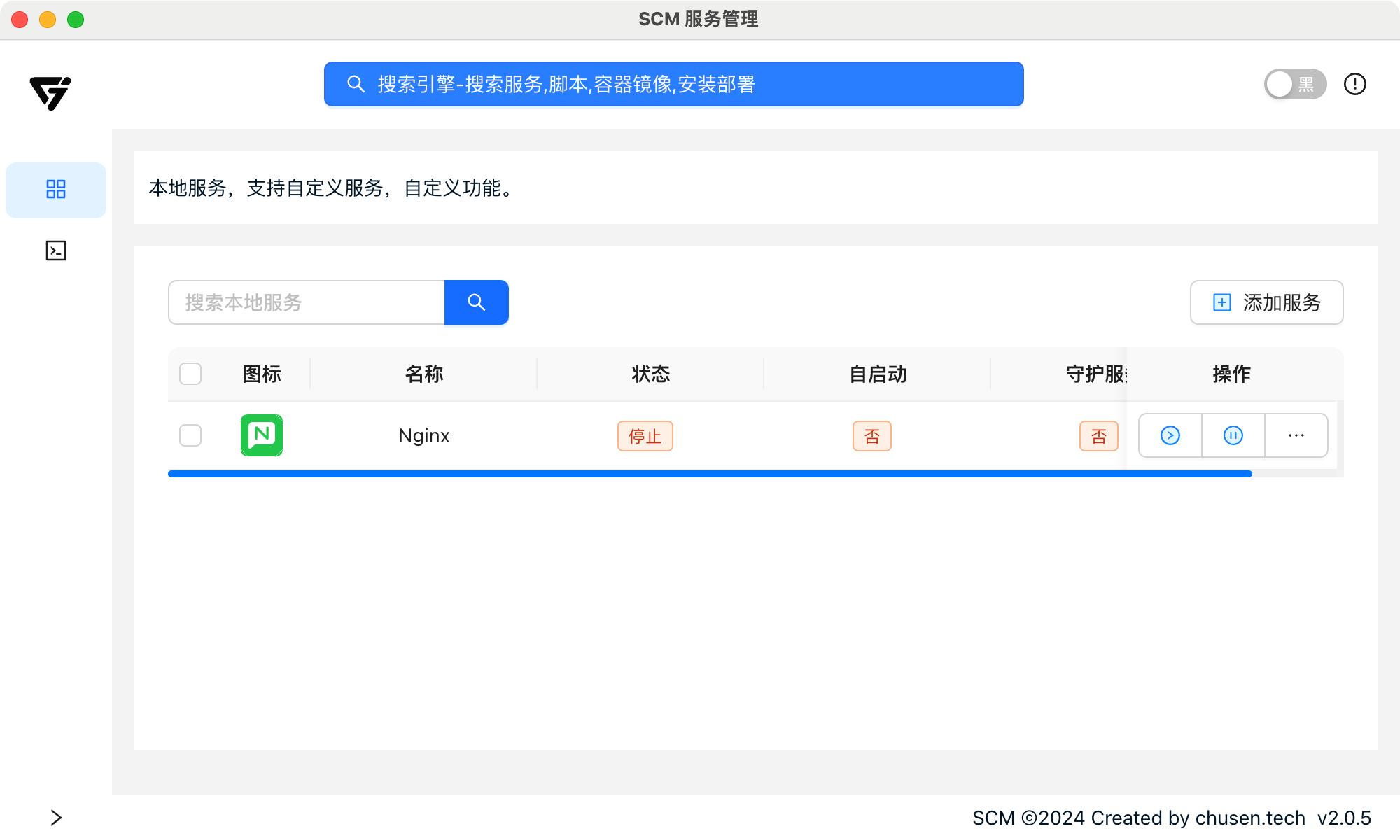Click 添加服务 button

(1266, 302)
